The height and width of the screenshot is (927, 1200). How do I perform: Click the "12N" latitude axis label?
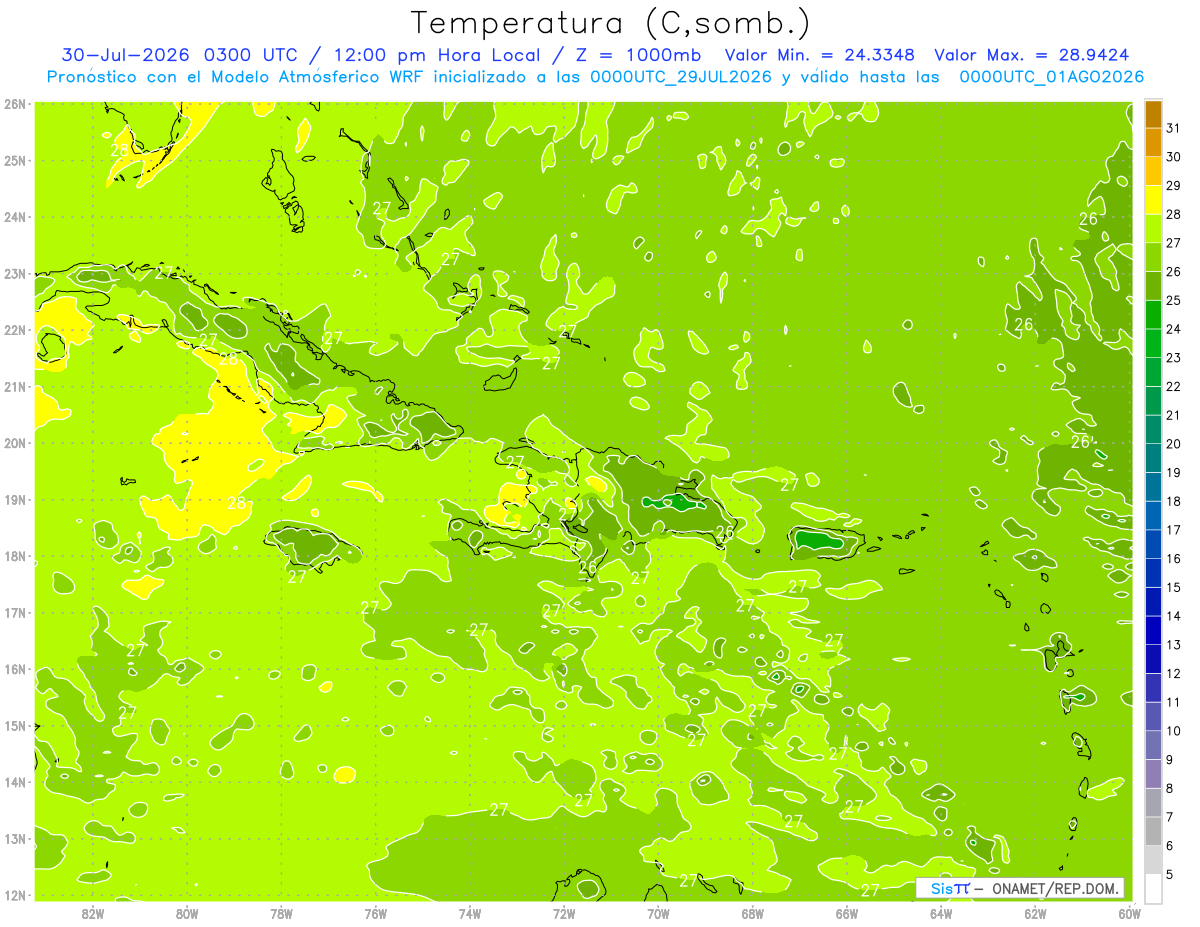pyautogui.click(x=14, y=895)
